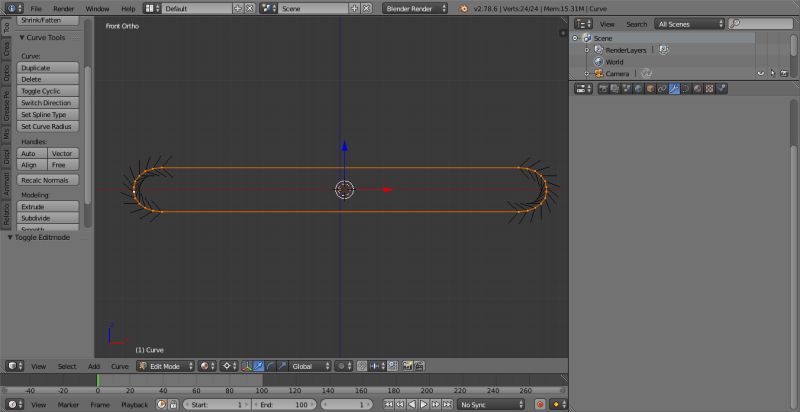Viewport: 800px width, 412px height.
Task: Delete the Default screen layout
Action: tap(250, 9)
